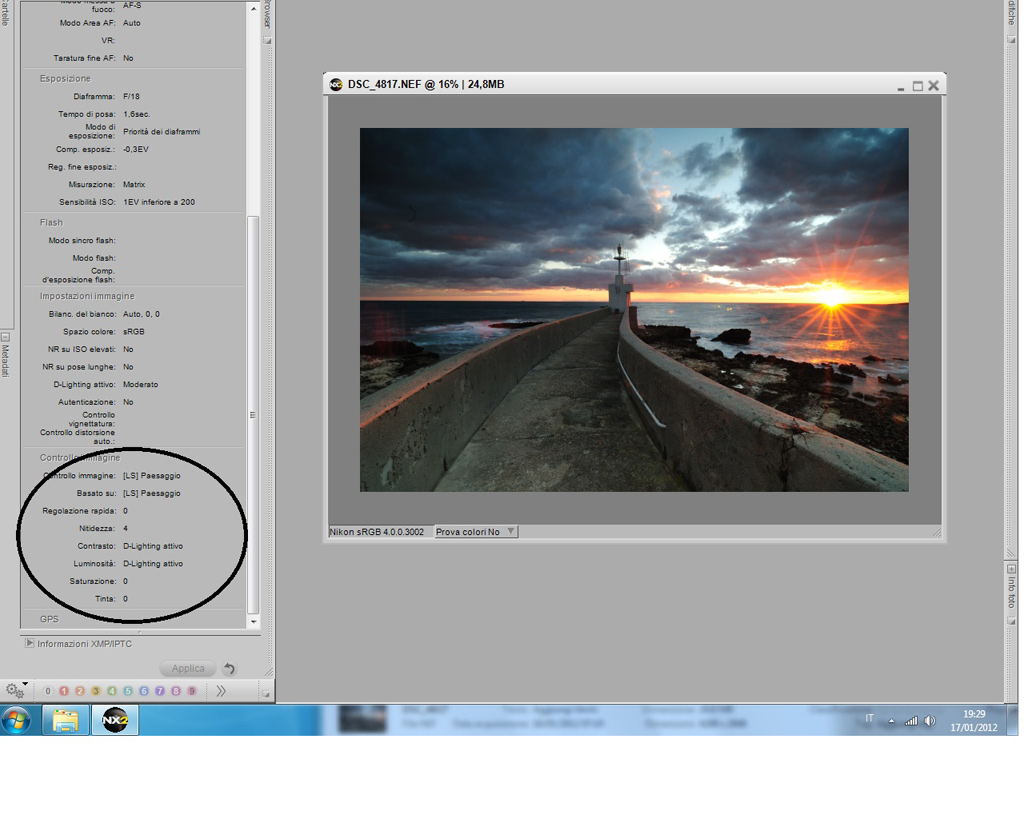Click the NX2 icon in the image title bar
The image size is (1024, 819).
tap(336, 85)
